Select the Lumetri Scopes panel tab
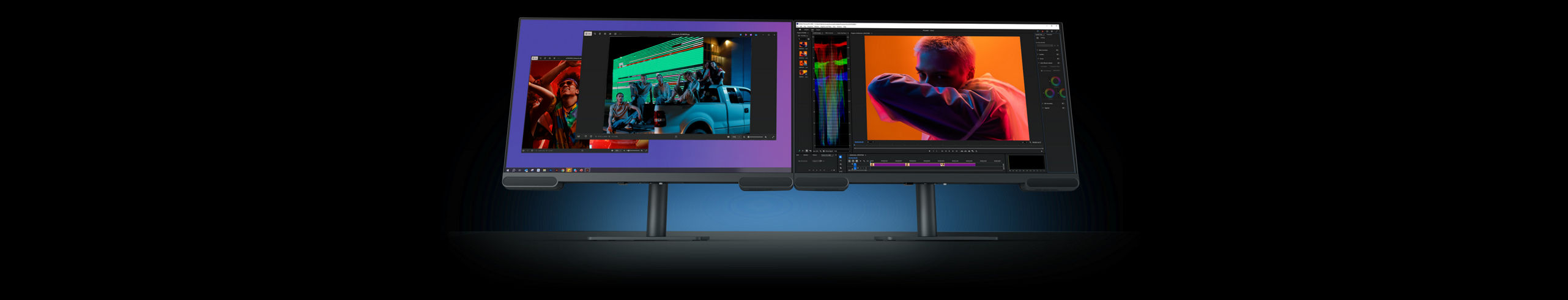Viewport: 1568px width, 300px height. [x=817, y=33]
